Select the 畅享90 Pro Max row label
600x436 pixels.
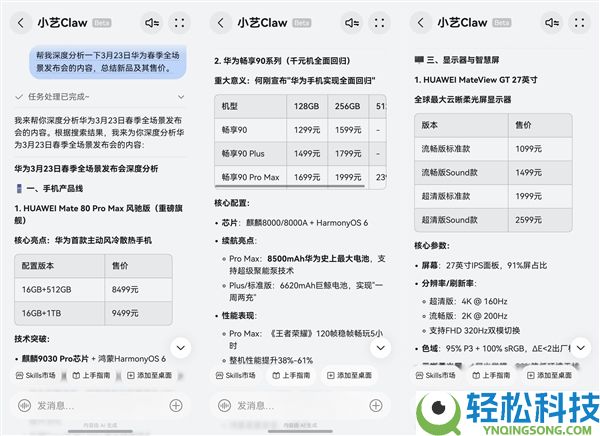click(x=250, y=178)
